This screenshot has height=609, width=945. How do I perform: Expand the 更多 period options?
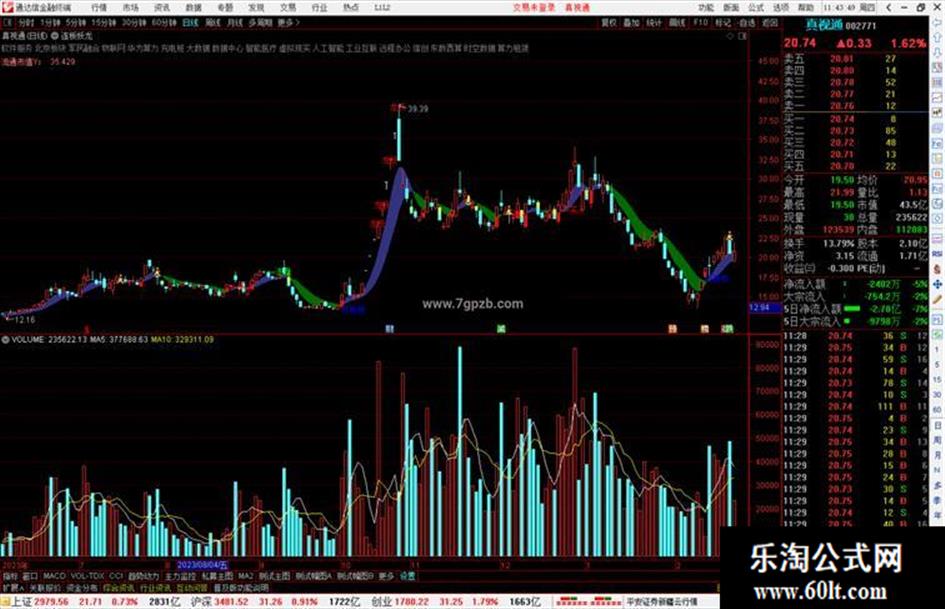point(288,22)
